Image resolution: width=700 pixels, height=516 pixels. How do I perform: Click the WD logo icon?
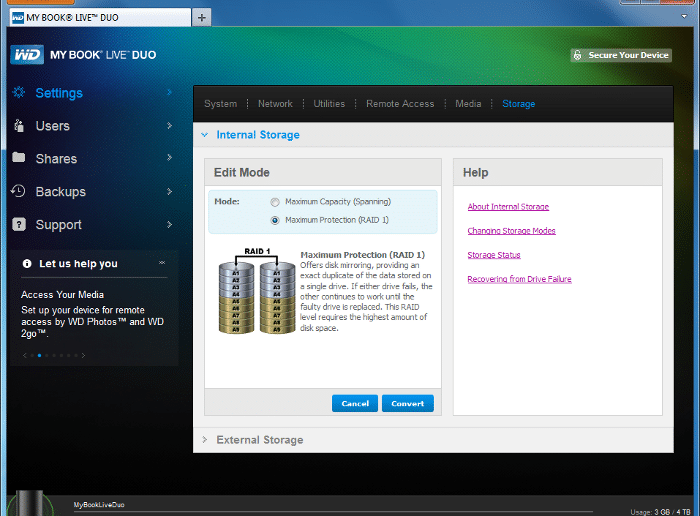[x=27, y=54]
